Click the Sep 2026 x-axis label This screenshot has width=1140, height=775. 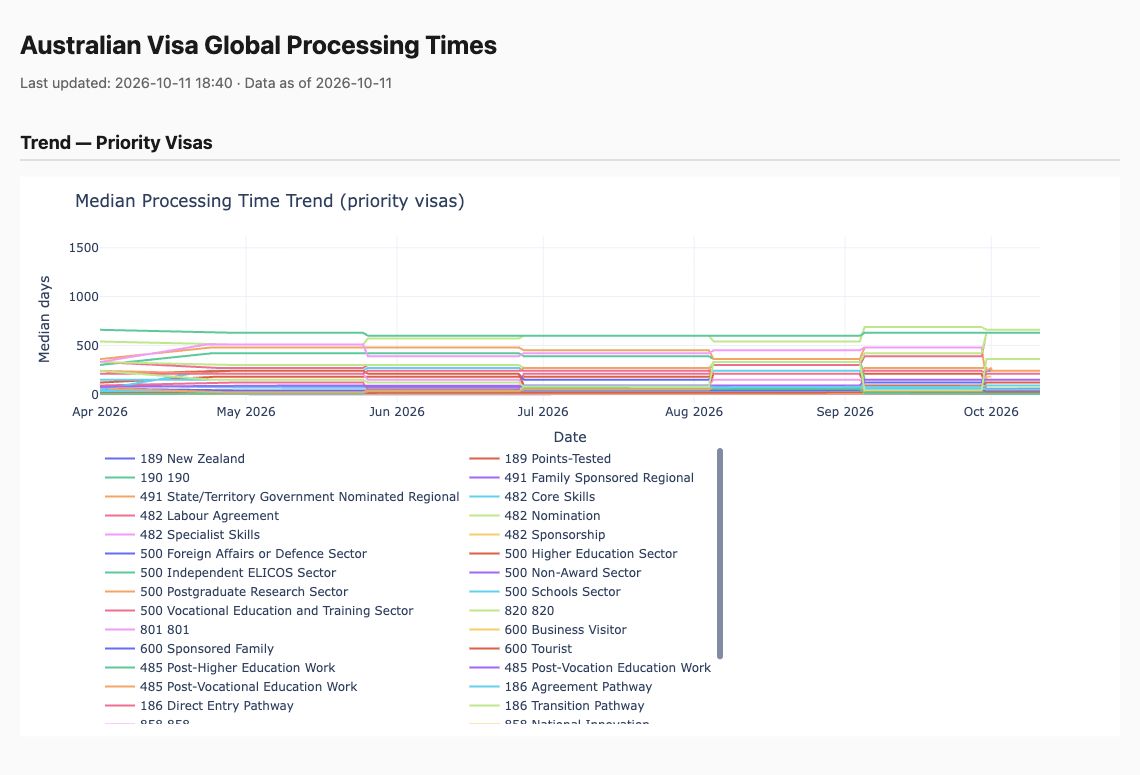pyautogui.click(x=845, y=411)
